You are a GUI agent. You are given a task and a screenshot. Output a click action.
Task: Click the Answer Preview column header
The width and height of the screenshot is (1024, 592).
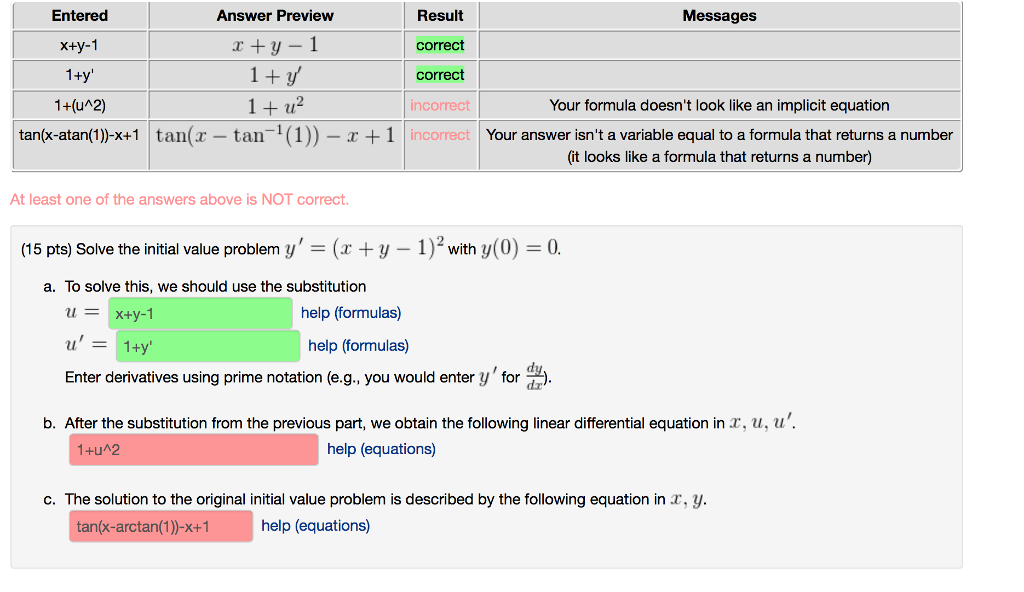click(275, 16)
